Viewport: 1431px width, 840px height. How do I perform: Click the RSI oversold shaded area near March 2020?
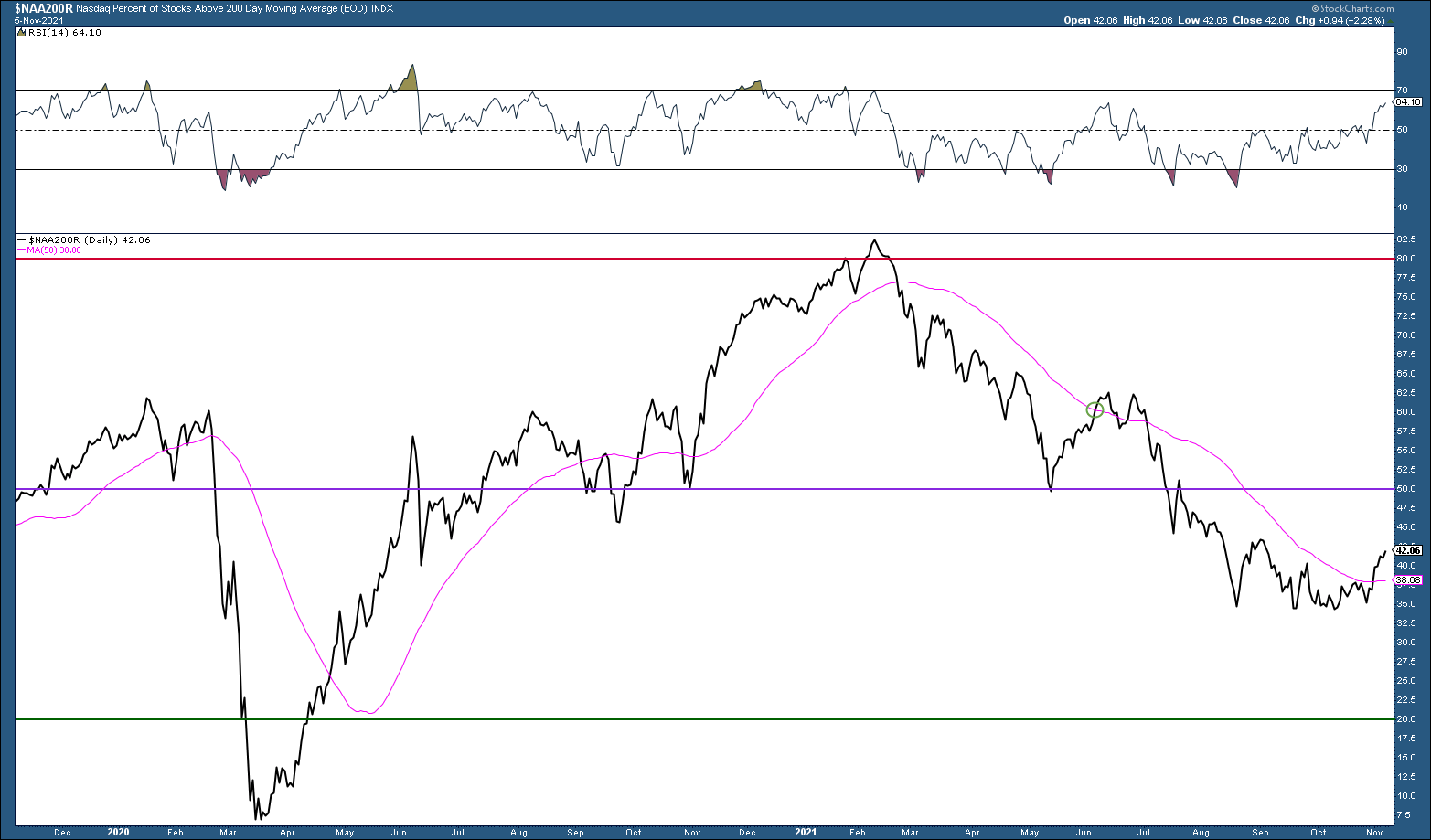coord(243,178)
